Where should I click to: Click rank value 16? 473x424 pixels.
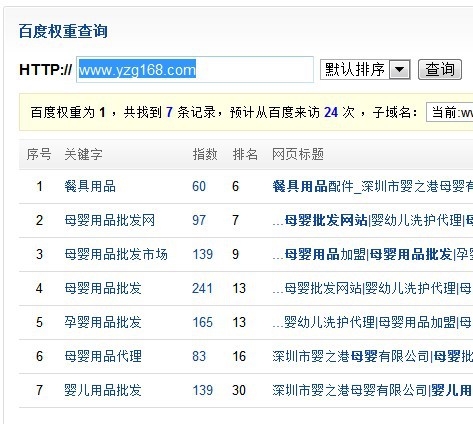click(x=239, y=356)
